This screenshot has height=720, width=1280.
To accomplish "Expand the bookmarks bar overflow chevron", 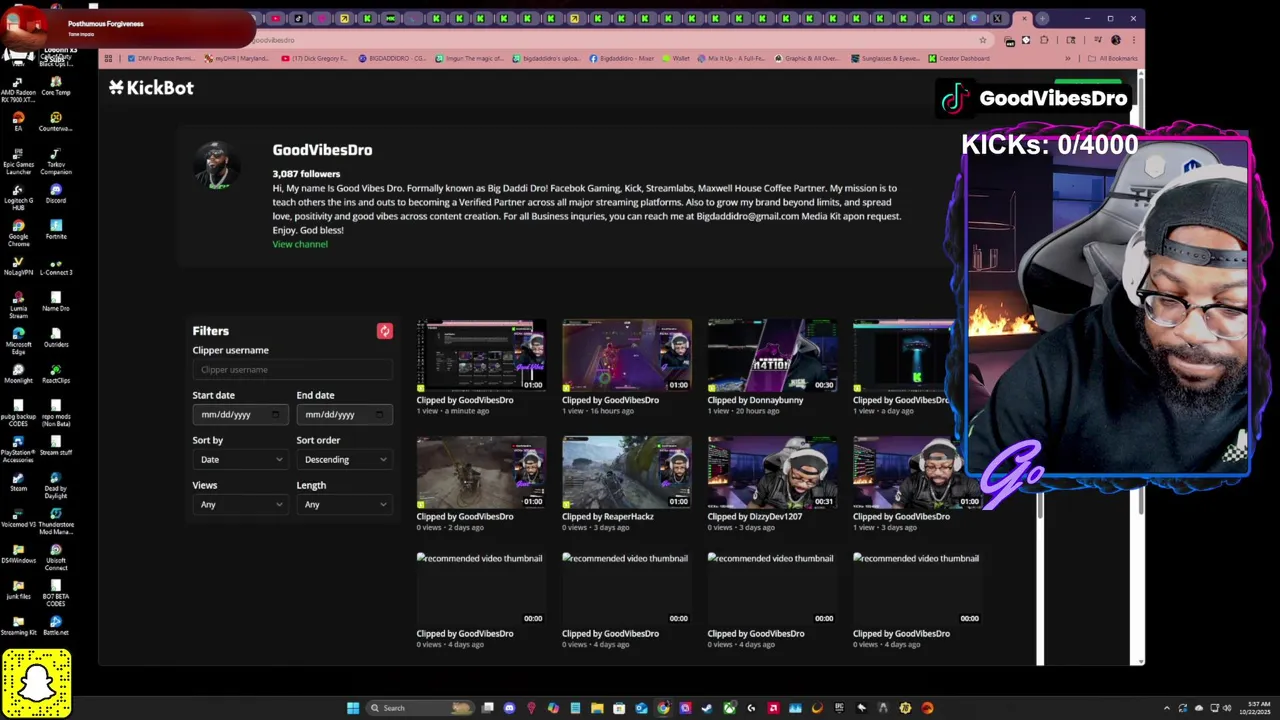I will point(1067,58).
